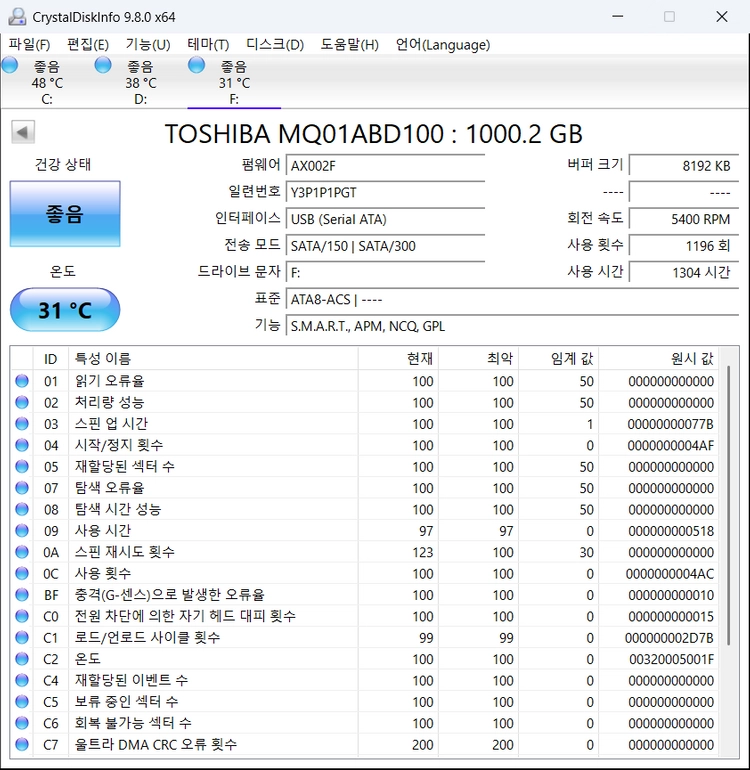Click the blue status dot for attribute C5
This screenshot has height=770, width=750.
[x=22, y=702]
